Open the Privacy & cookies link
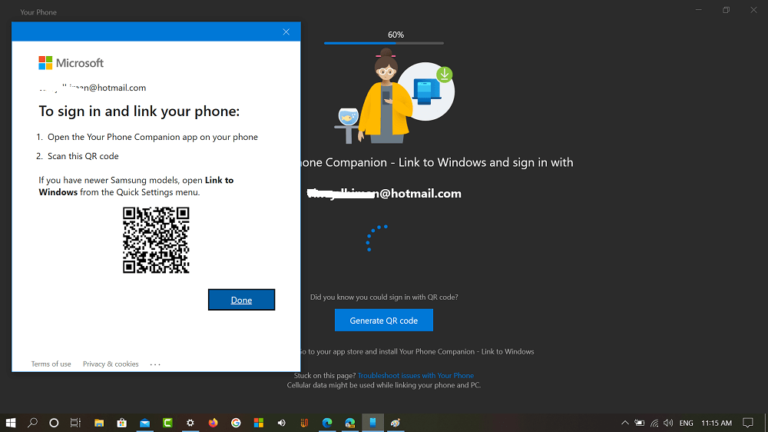 click(x=111, y=364)
